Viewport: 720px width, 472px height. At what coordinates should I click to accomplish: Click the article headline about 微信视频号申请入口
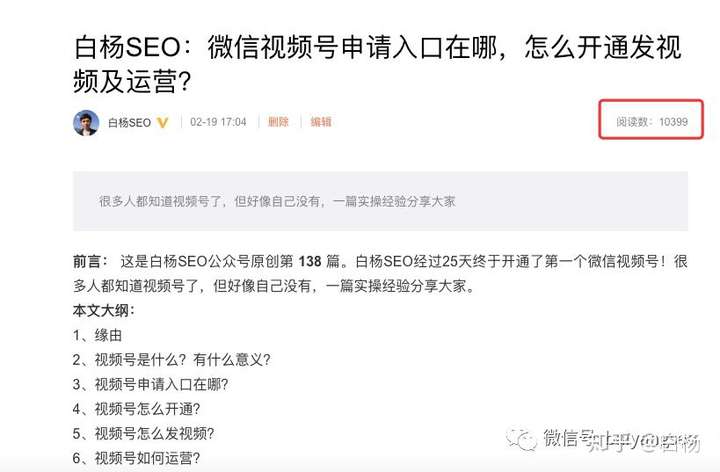pos(377,64)
